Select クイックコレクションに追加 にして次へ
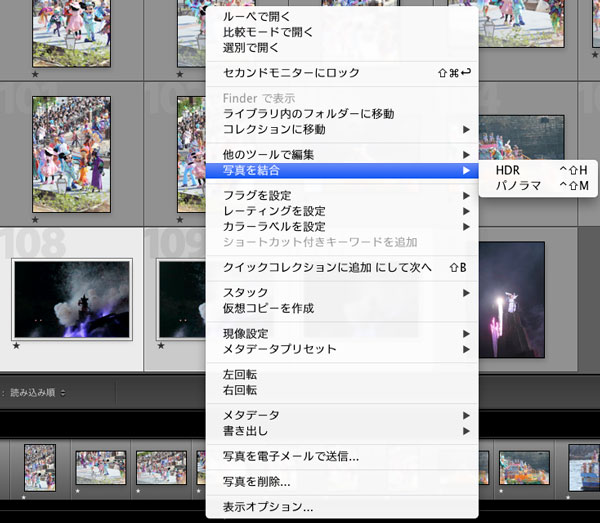The height and width of the screenshot is (523, 600). [x=342, y=267]
